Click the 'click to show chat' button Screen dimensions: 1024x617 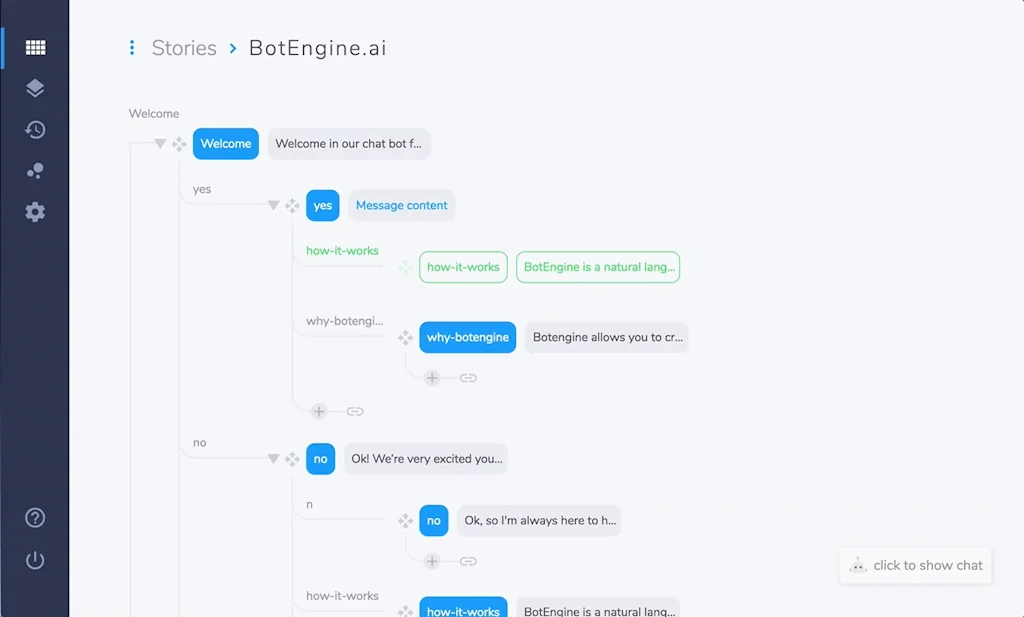click(914, 565)
